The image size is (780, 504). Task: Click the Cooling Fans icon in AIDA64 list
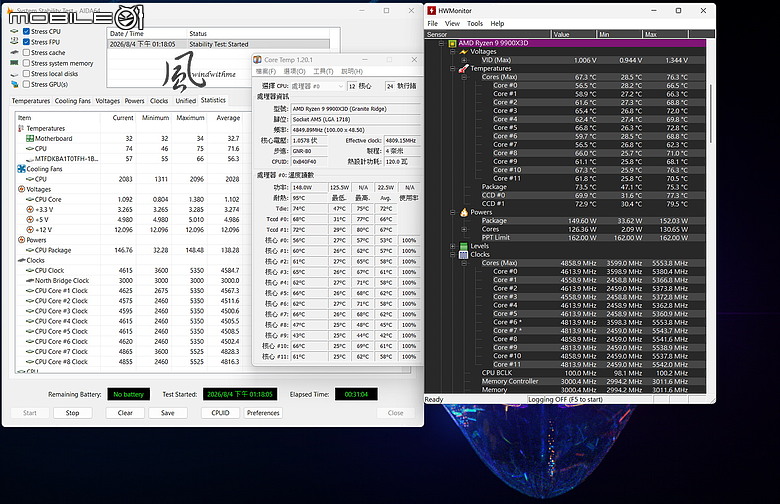(21, 169)
